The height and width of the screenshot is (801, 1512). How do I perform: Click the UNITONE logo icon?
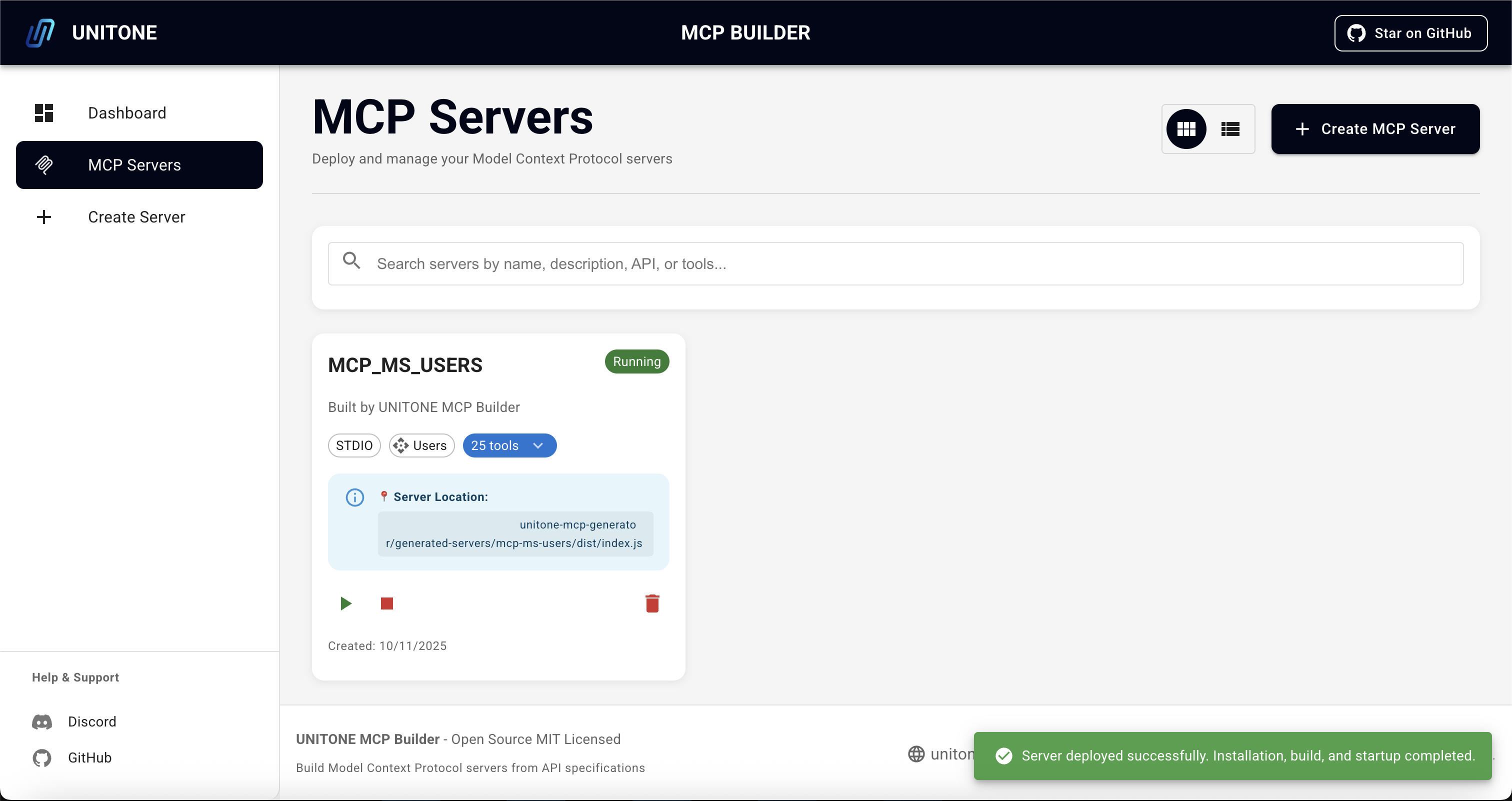(x=40, y=33)
